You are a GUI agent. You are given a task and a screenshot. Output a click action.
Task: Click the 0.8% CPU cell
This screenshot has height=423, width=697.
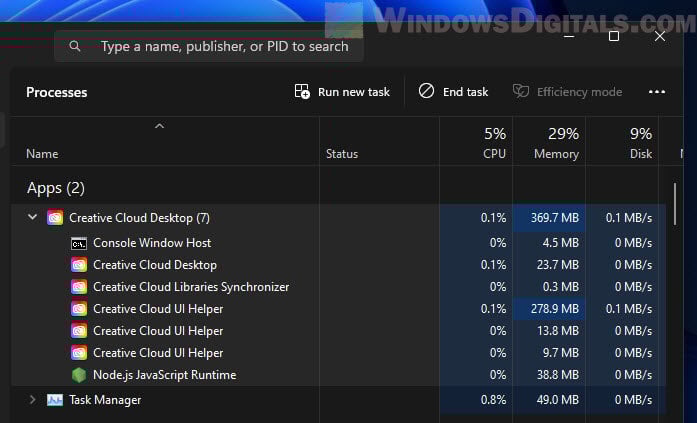point(476,400)
